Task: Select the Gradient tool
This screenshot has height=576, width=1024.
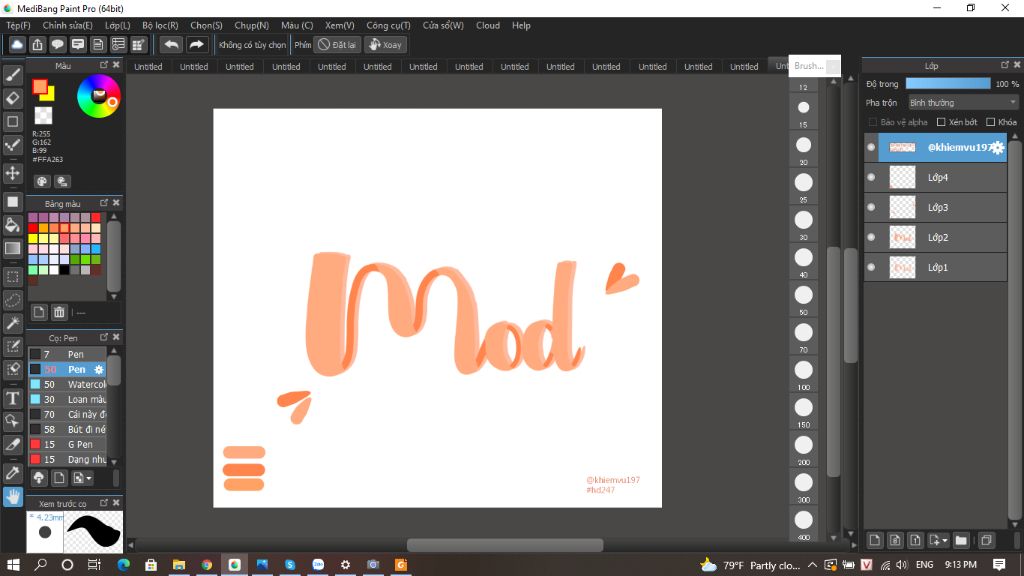Action: 12,248
